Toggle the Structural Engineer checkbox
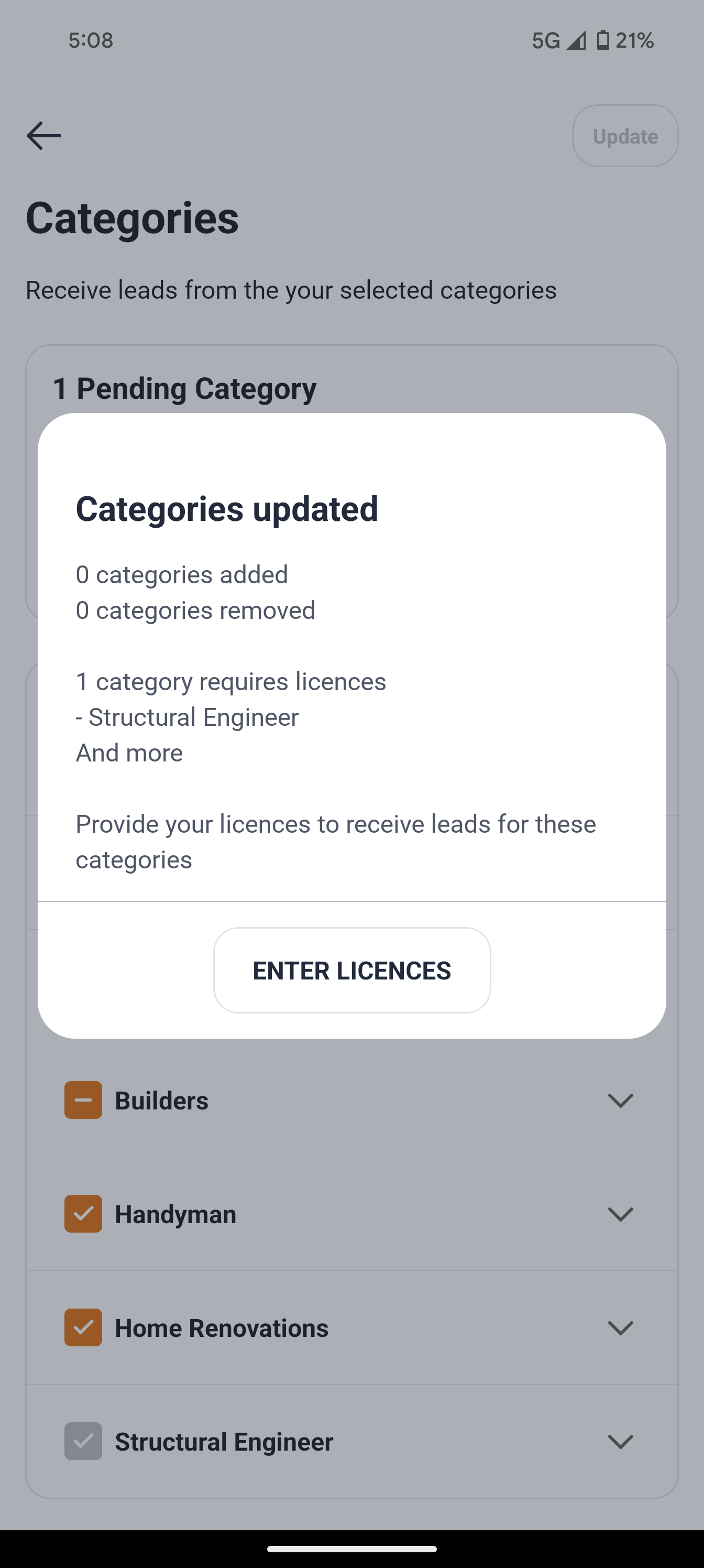 [x=83, y=1441]
